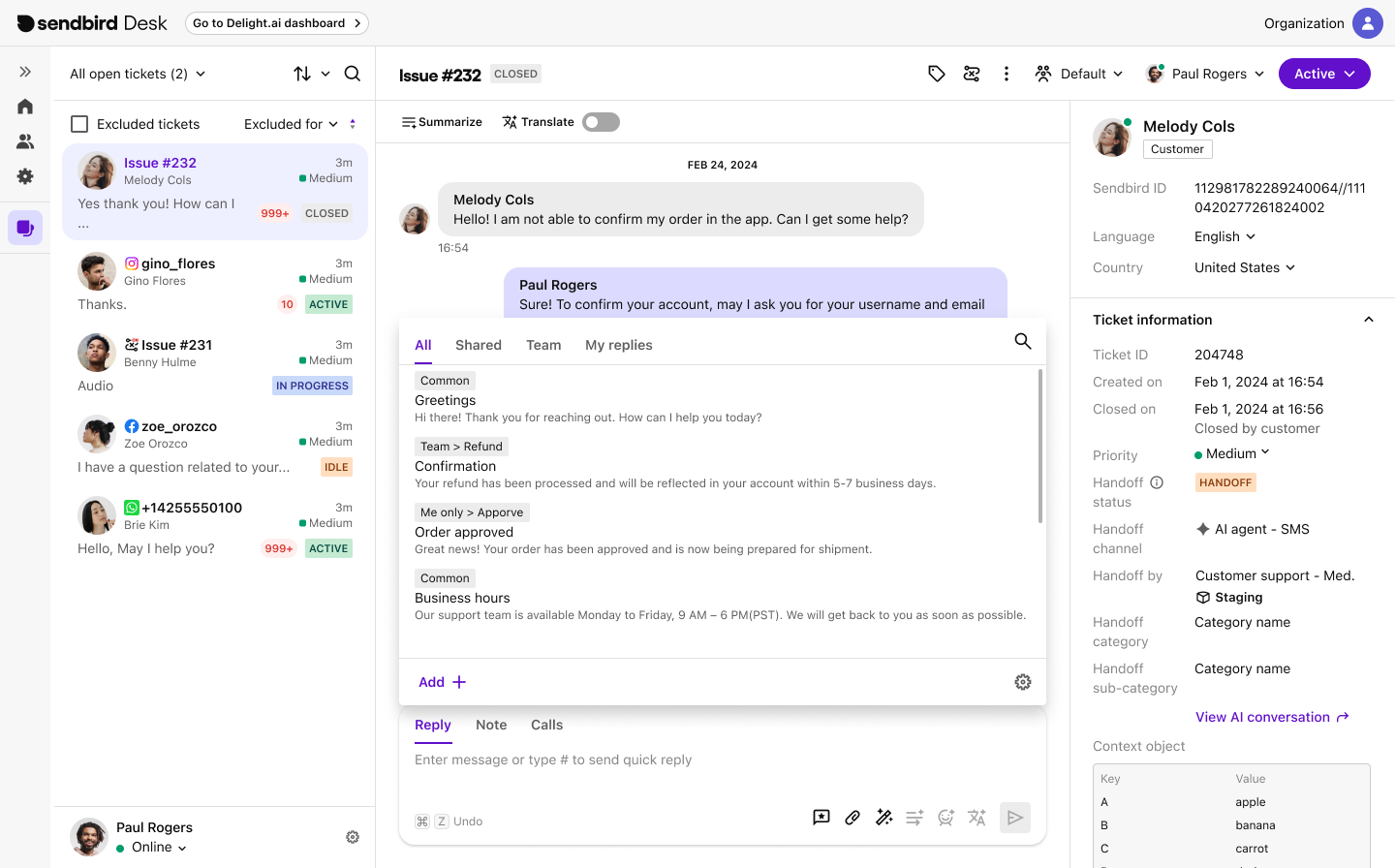Open gino_flores ticket in list
This screenshot has width=1395, height=868.
click(x=215, y=283)
